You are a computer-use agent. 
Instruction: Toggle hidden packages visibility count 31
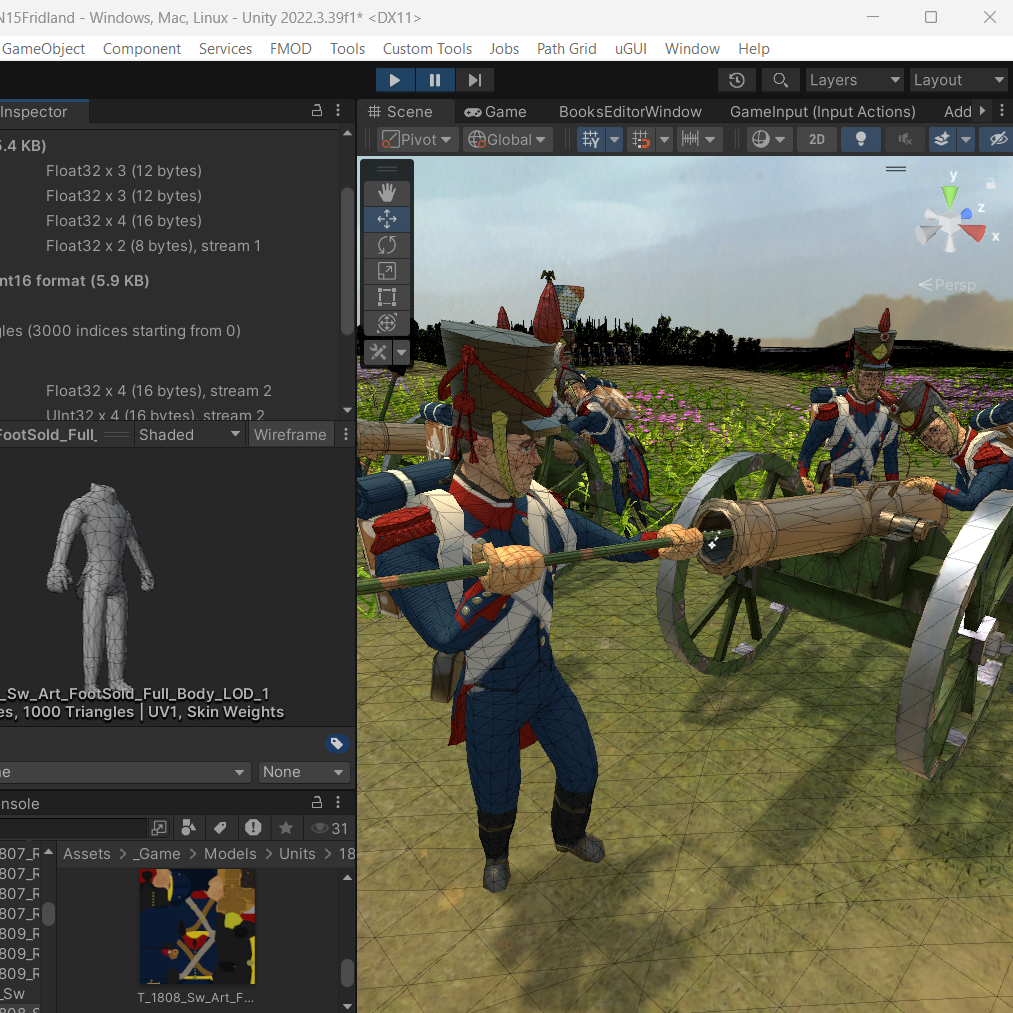point(329,828)
